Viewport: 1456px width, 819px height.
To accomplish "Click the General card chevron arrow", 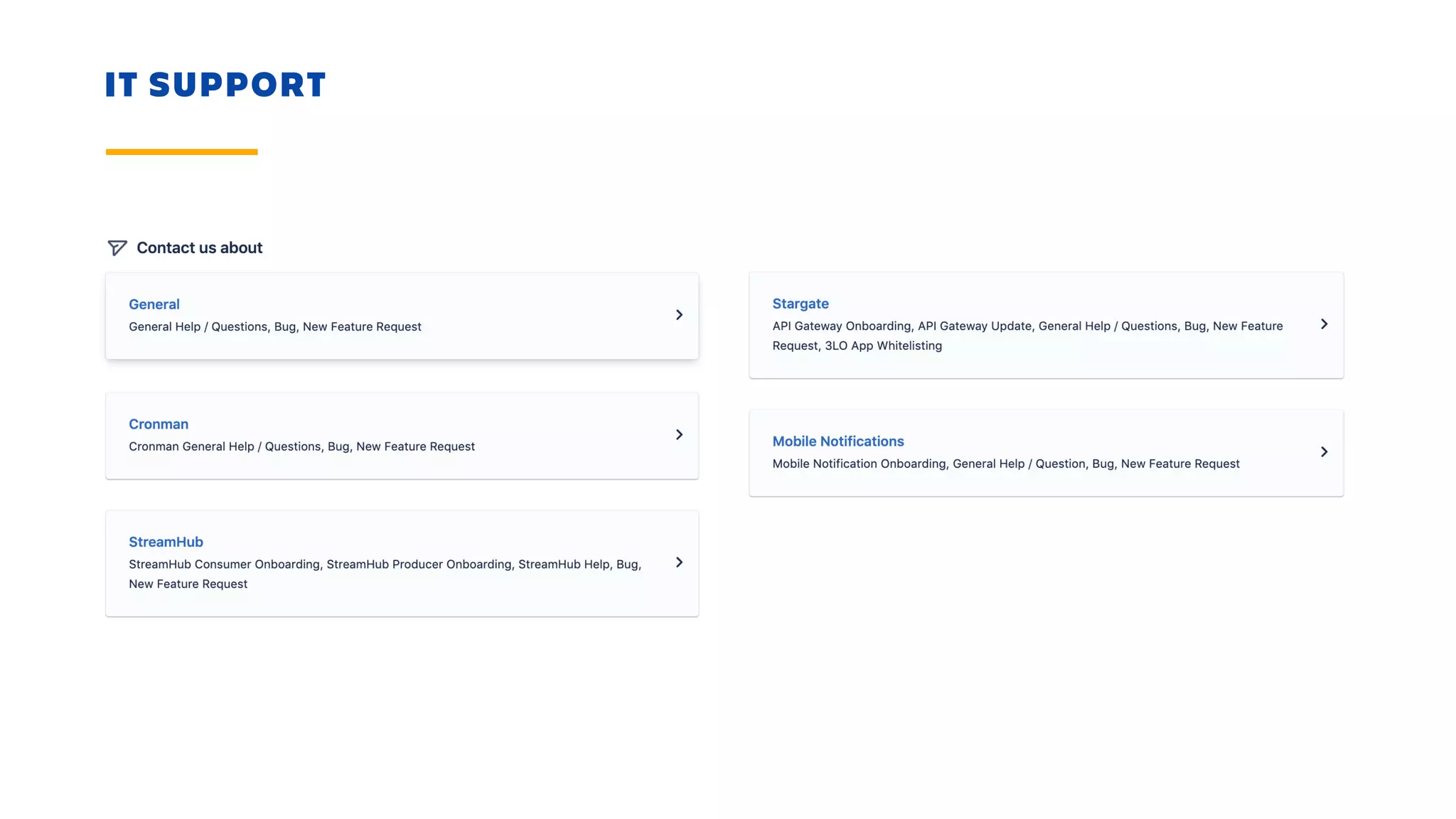I will point(679,315).
